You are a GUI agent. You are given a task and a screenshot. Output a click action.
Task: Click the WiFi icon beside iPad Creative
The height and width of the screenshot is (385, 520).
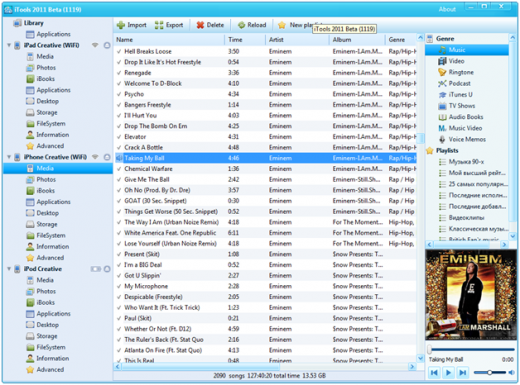click(x=95, y=45)
